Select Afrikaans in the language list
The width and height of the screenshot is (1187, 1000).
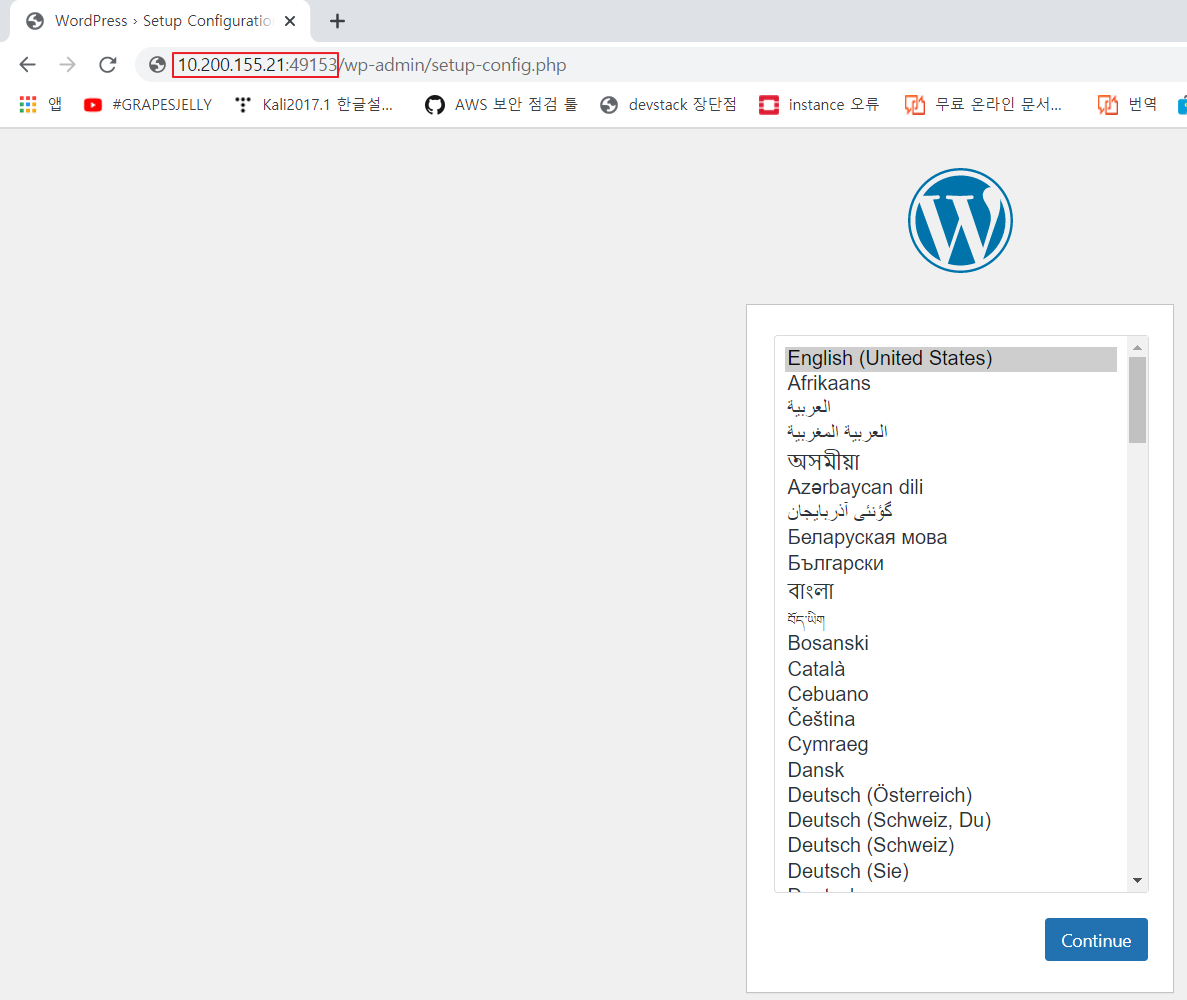951,383
